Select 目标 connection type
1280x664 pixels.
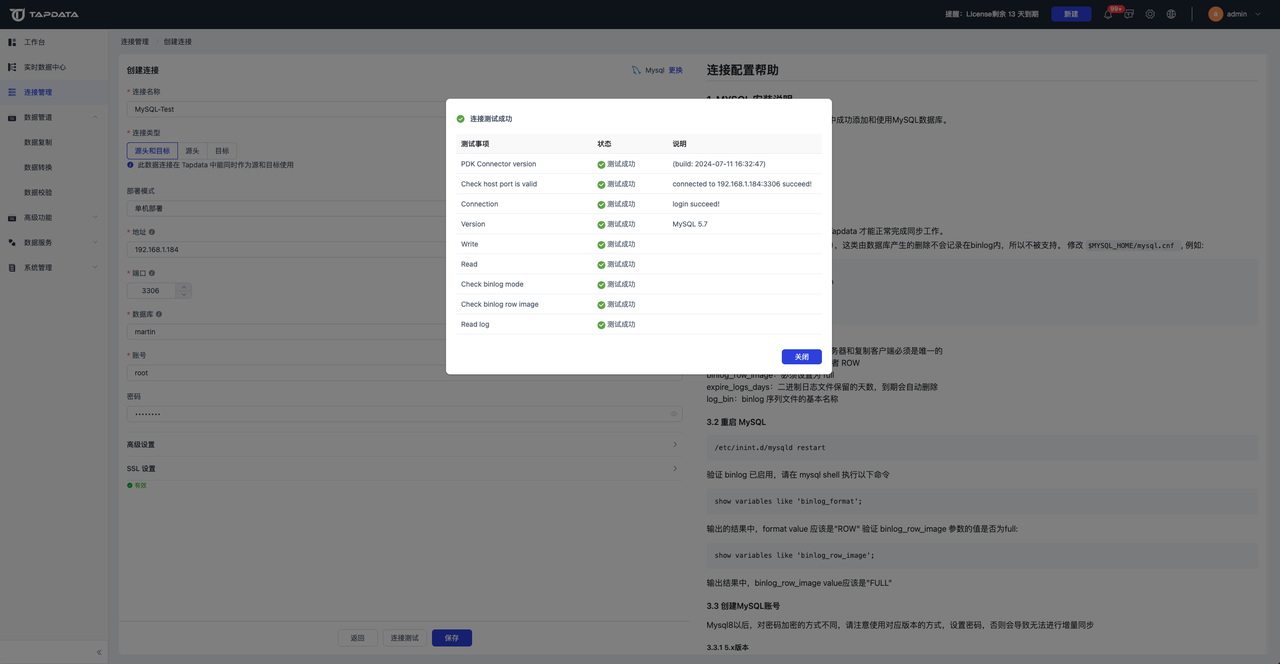click(x=222, y=151)
